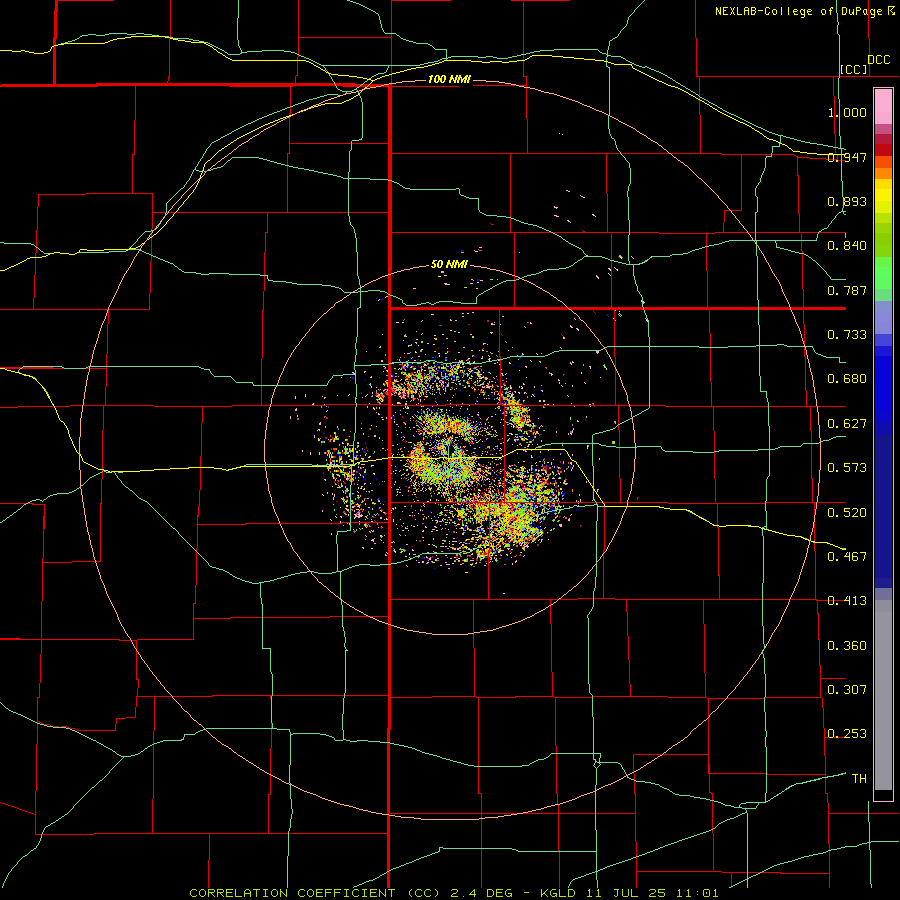Pick the bright green color bar segment
Screen dimensions: 900x900
click(883, 273)
